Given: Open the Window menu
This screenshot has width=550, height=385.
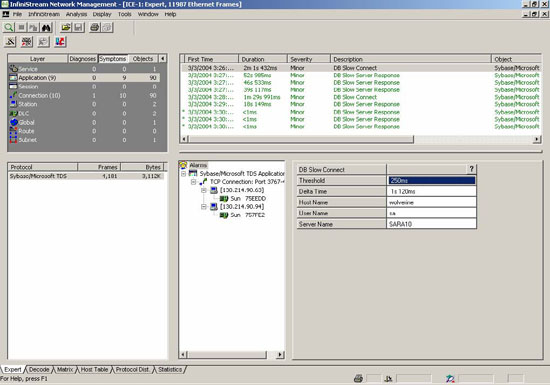Looking at the screenshot, I should (x=148, y=14).
